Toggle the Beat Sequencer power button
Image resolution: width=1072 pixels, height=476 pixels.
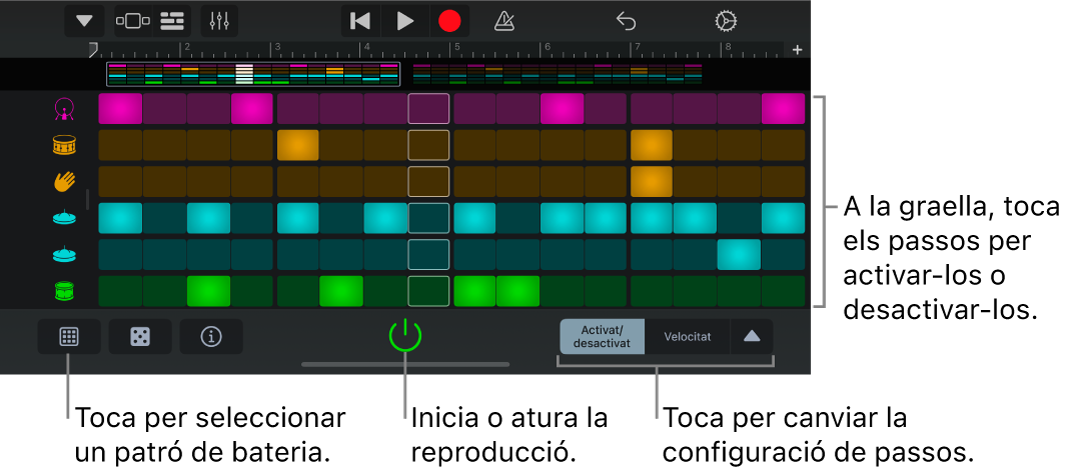click(x=405, y=336)
